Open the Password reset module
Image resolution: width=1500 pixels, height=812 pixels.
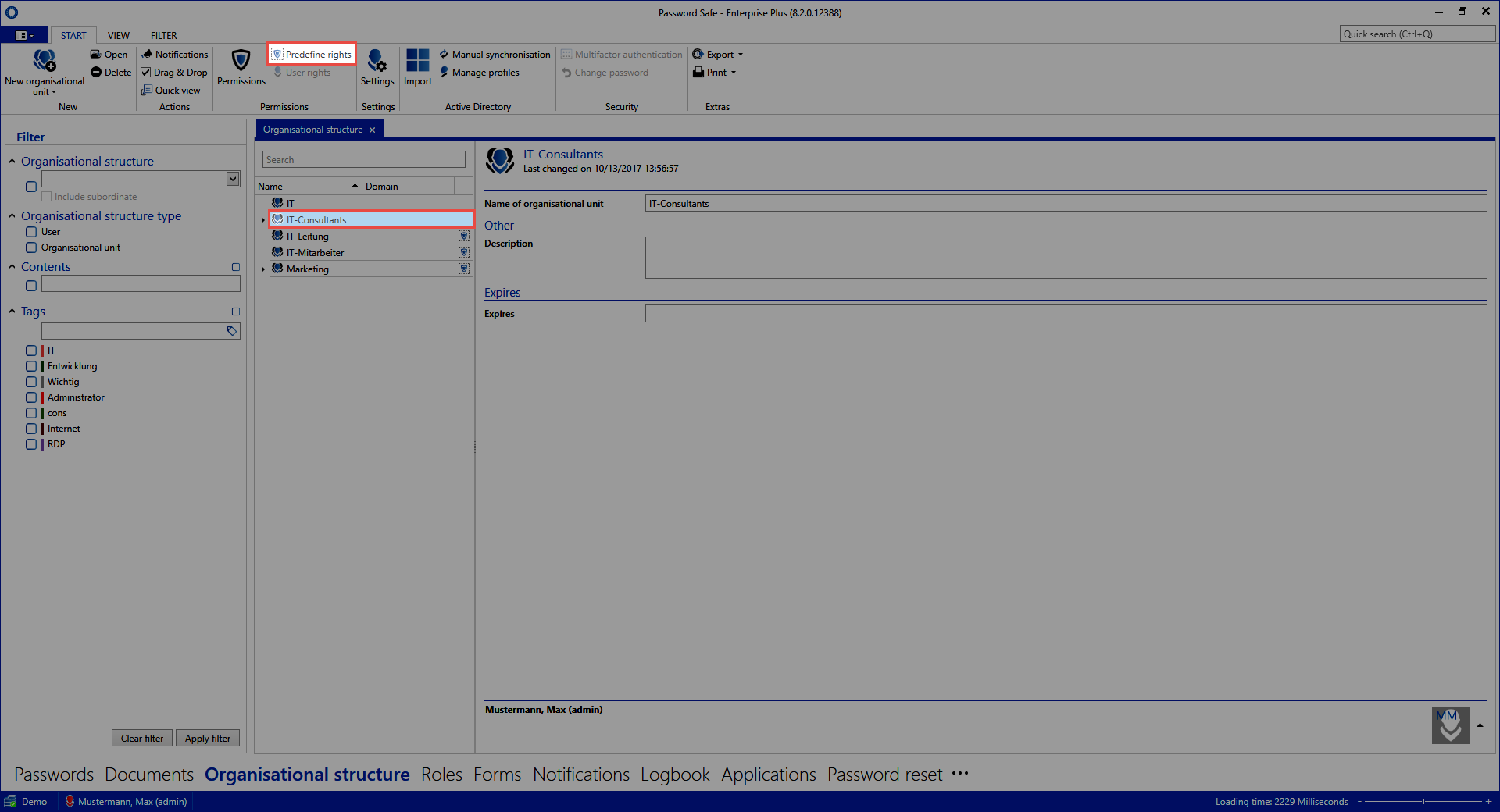click(885, 775)
